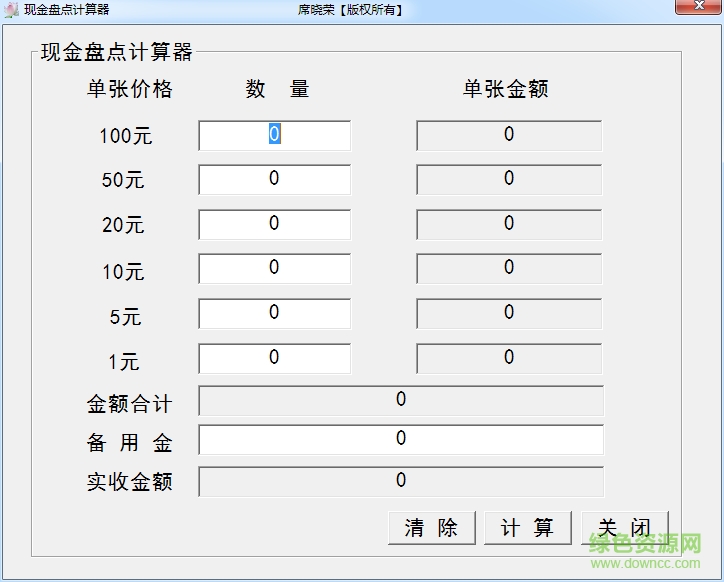Image resolution: width=724 pixels, height=582 pixels.
Task: Click the 10元 单张金额 result field
Action: pyautogui.click(x=509, y=268)
